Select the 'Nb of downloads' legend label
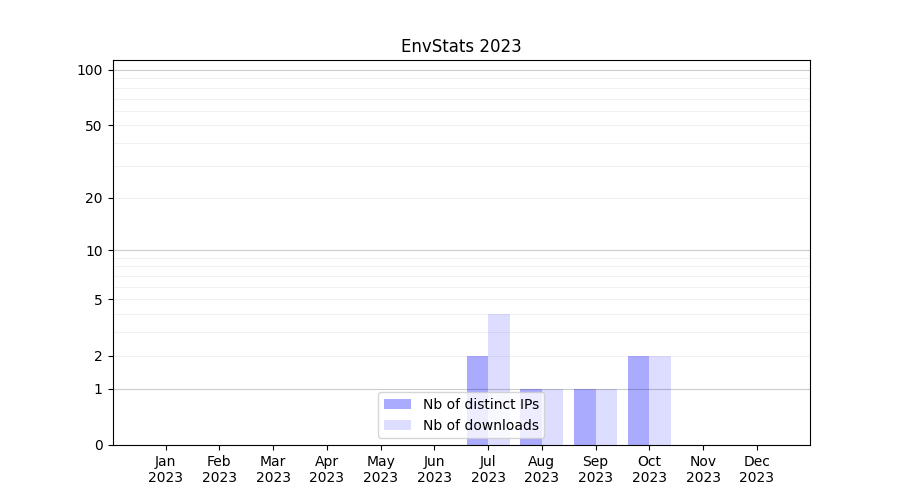 pyautogui.click(x=480, y=425)
